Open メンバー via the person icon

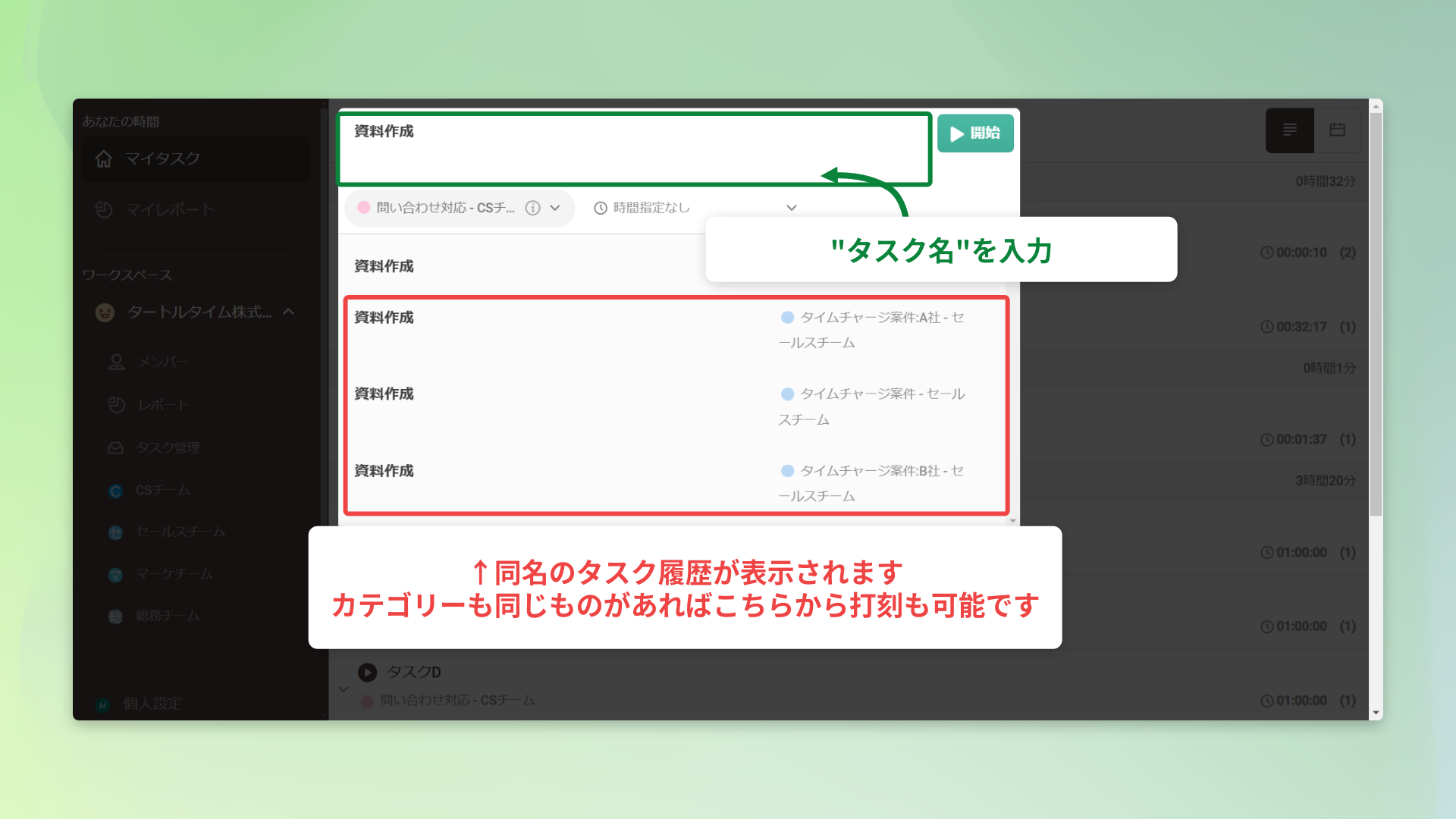tap(115, 362)
